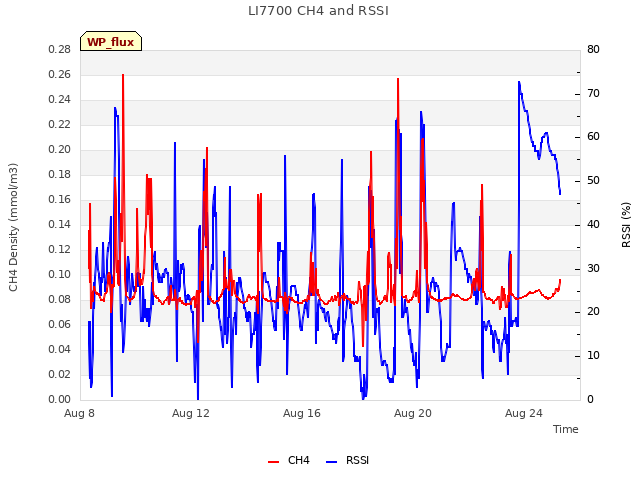Click the 0 right axis tick label
The height and width of the screenshot is (480, 640).
(590, 400)
